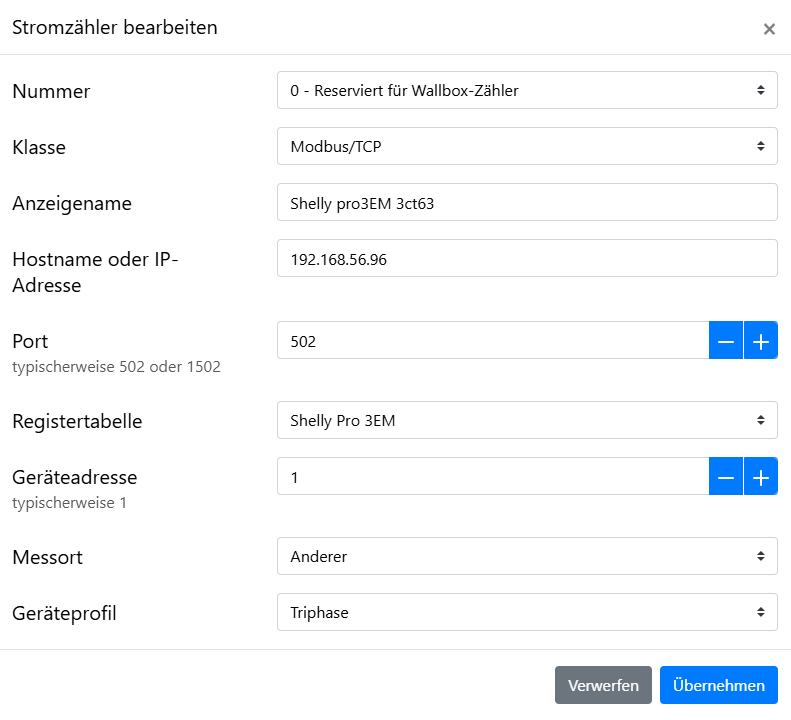Screen dimensions: 791x720
Task: Click the Registertabelle label text
Action: pyautogui.click(x=77, y=421)
